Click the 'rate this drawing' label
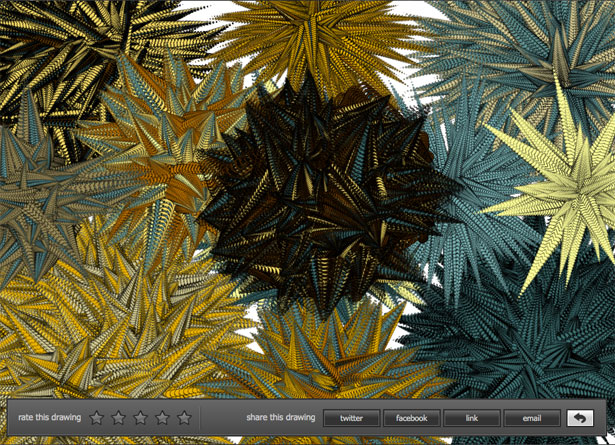This screenshot has height=445, width=615. coord(49,418)
